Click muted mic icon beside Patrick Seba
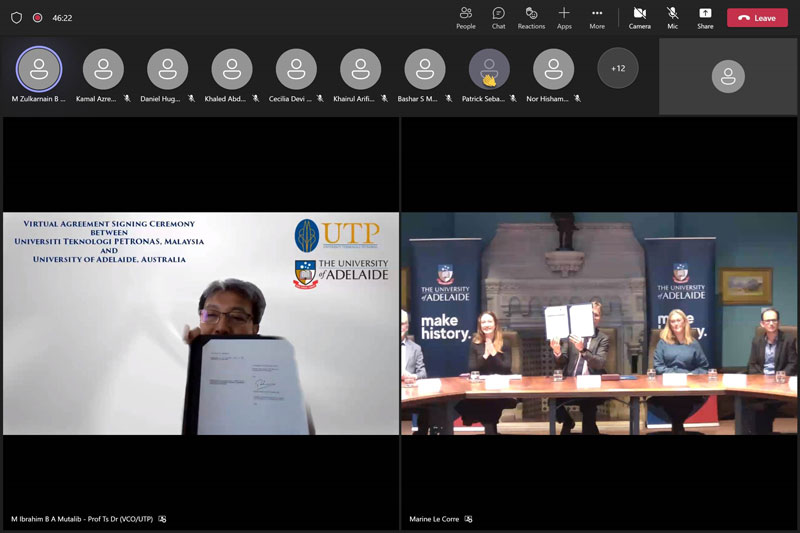The height and width of the screenshot is (533, 800). click(513, 98)
